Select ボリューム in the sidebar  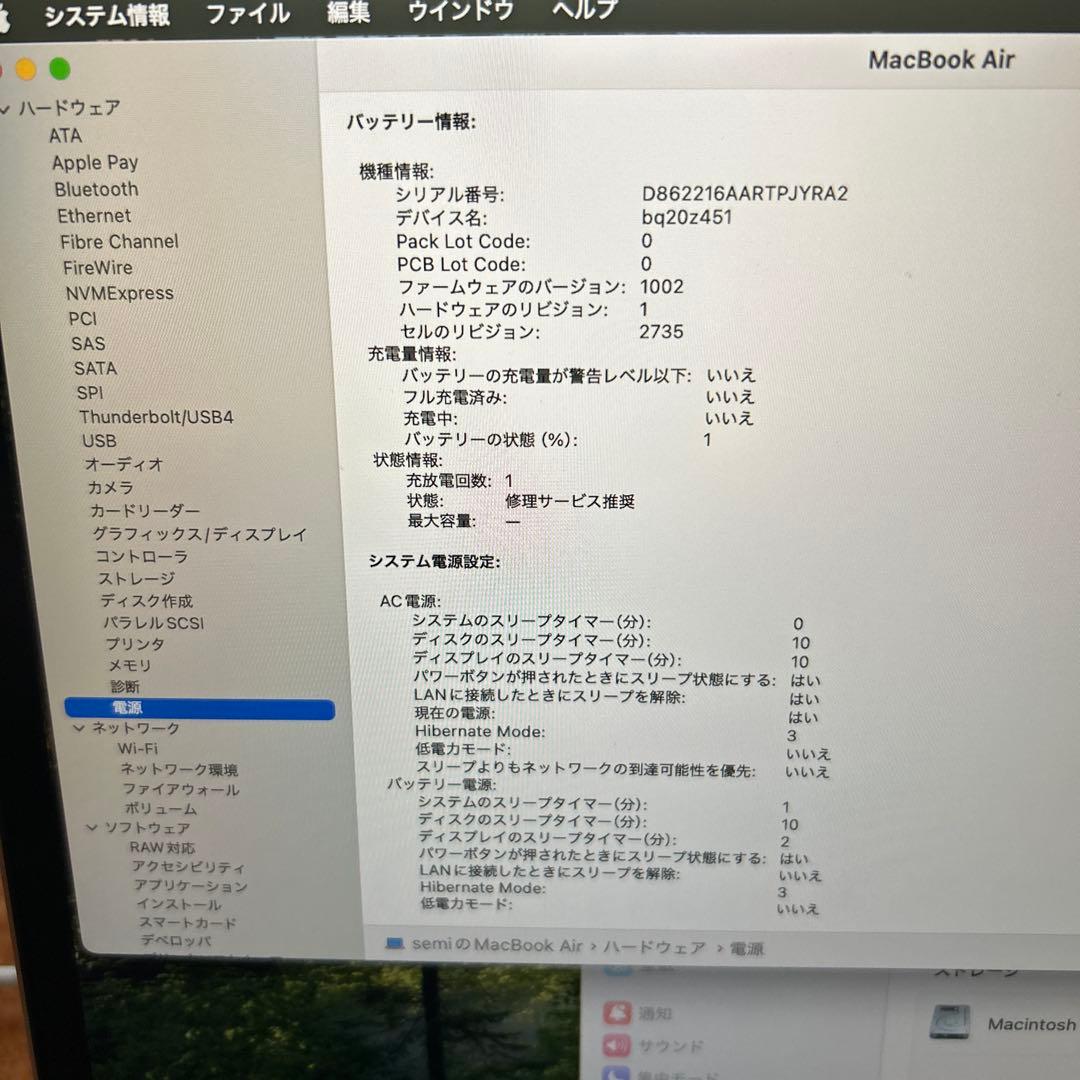click(160, 809)
